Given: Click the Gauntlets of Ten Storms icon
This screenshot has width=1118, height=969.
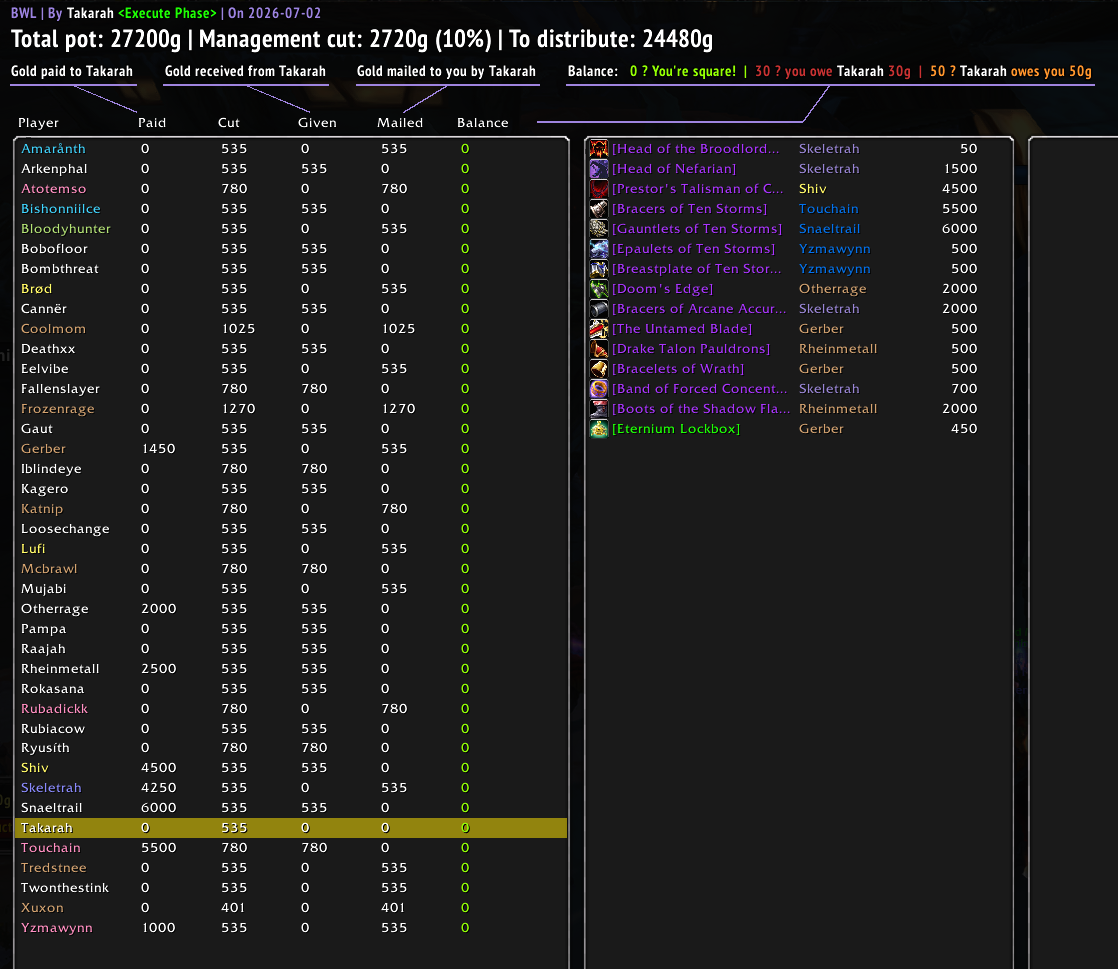Looking at the screenshot, I should (x=599, y=228).
